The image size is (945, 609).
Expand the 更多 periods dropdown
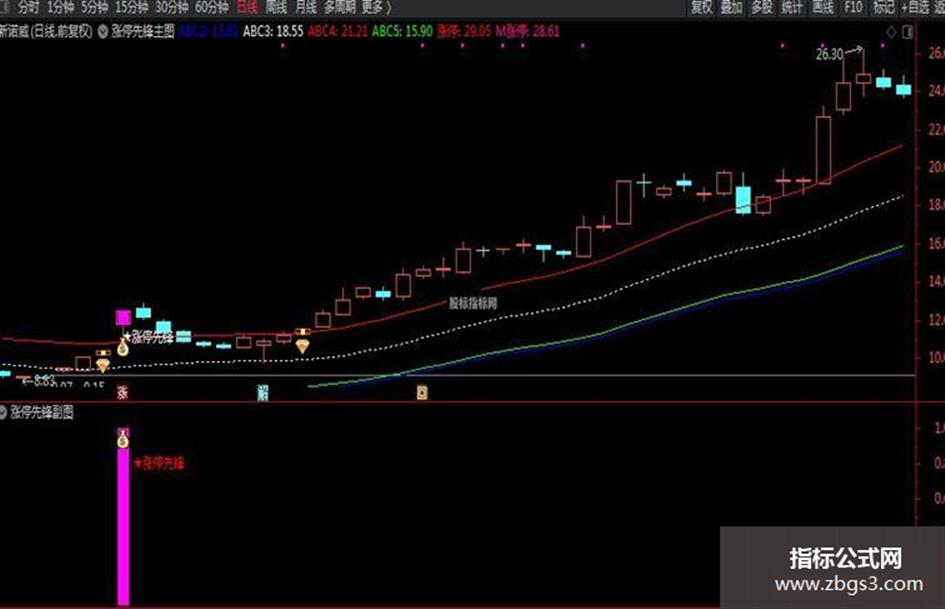(x=376, y=7)
